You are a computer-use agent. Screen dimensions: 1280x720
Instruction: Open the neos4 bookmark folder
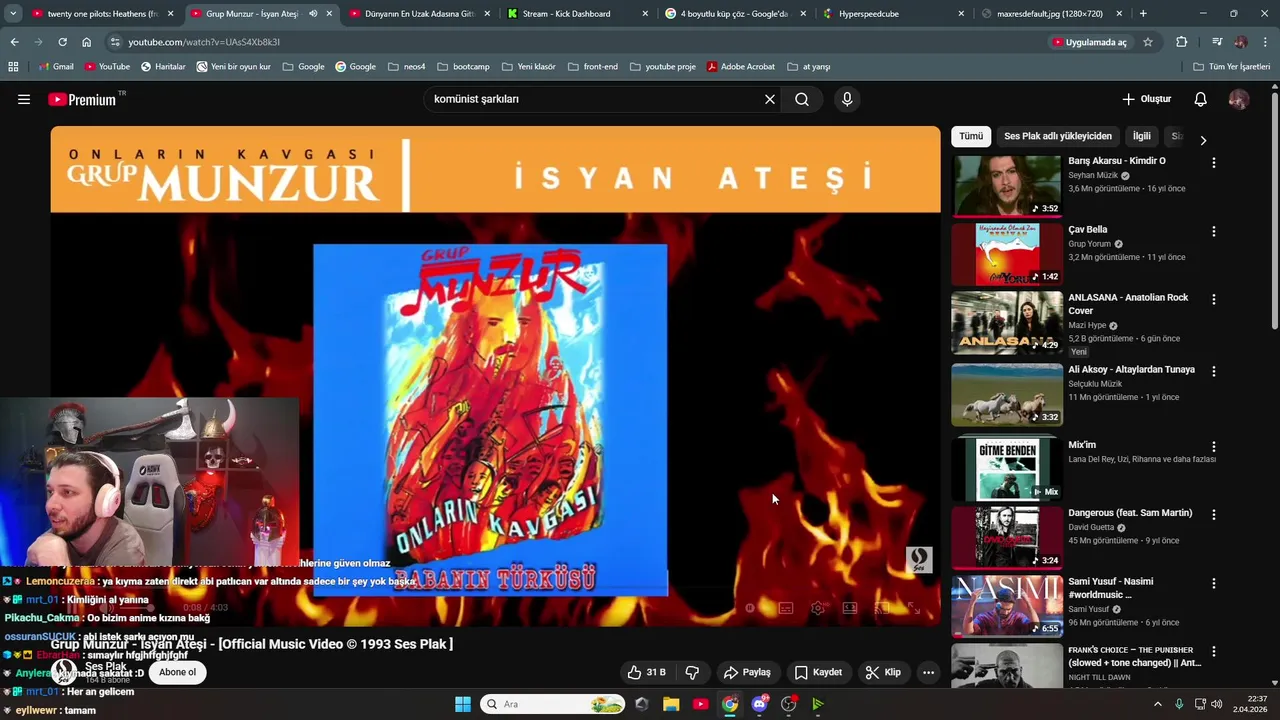[x=407, y=66]
